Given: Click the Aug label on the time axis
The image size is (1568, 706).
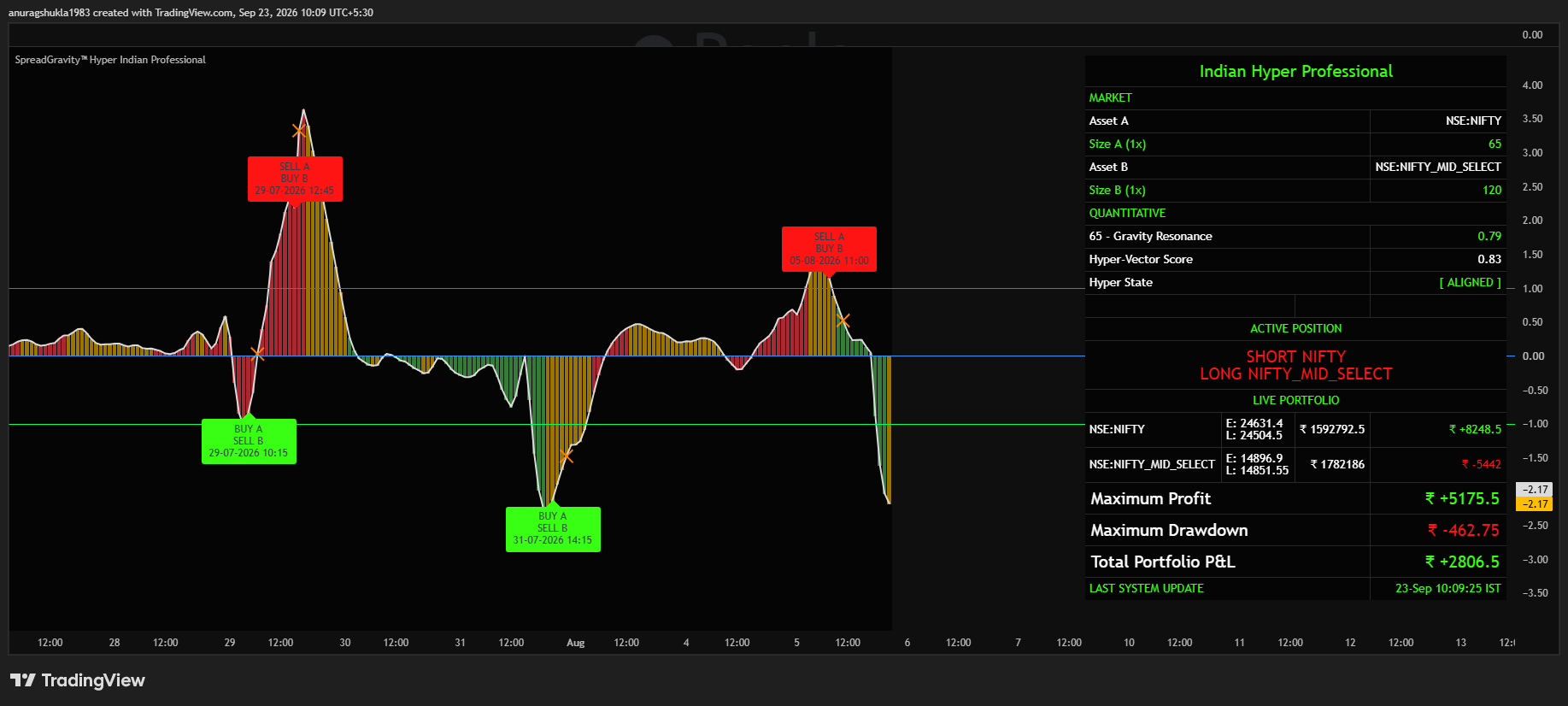Looking at the screenshot, I should (576, 643).
